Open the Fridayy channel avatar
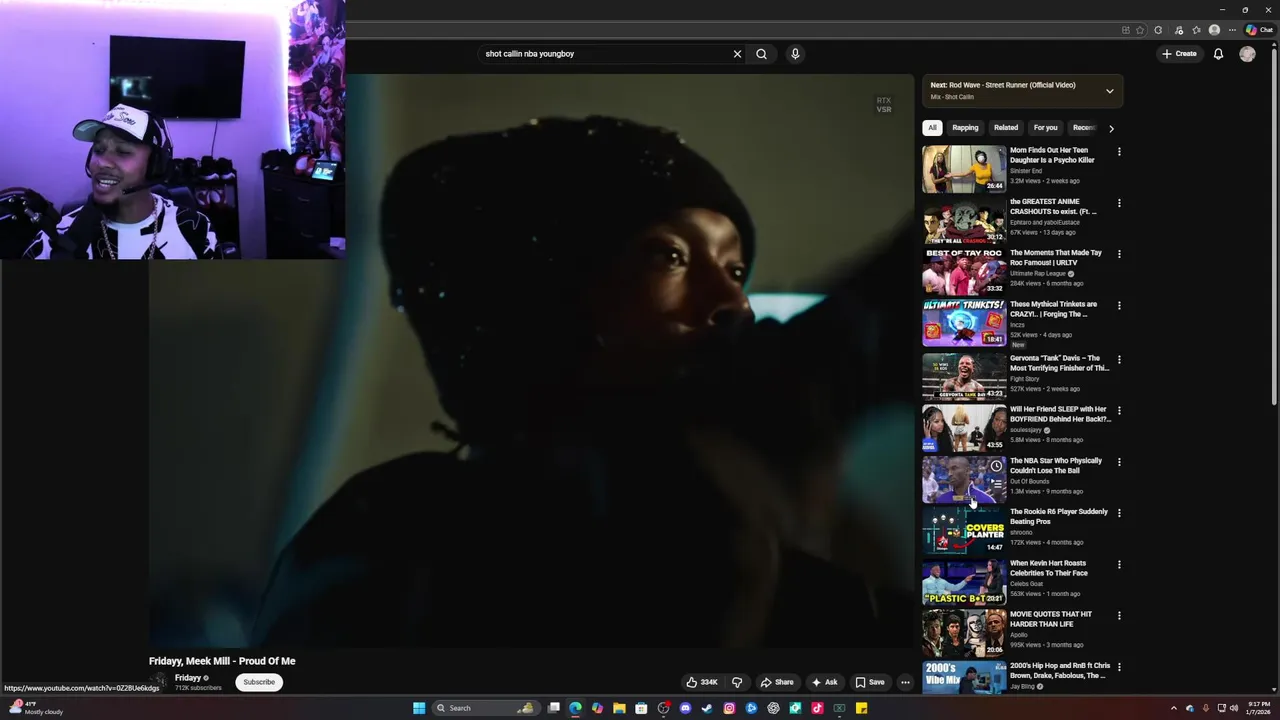 point(160,681)
